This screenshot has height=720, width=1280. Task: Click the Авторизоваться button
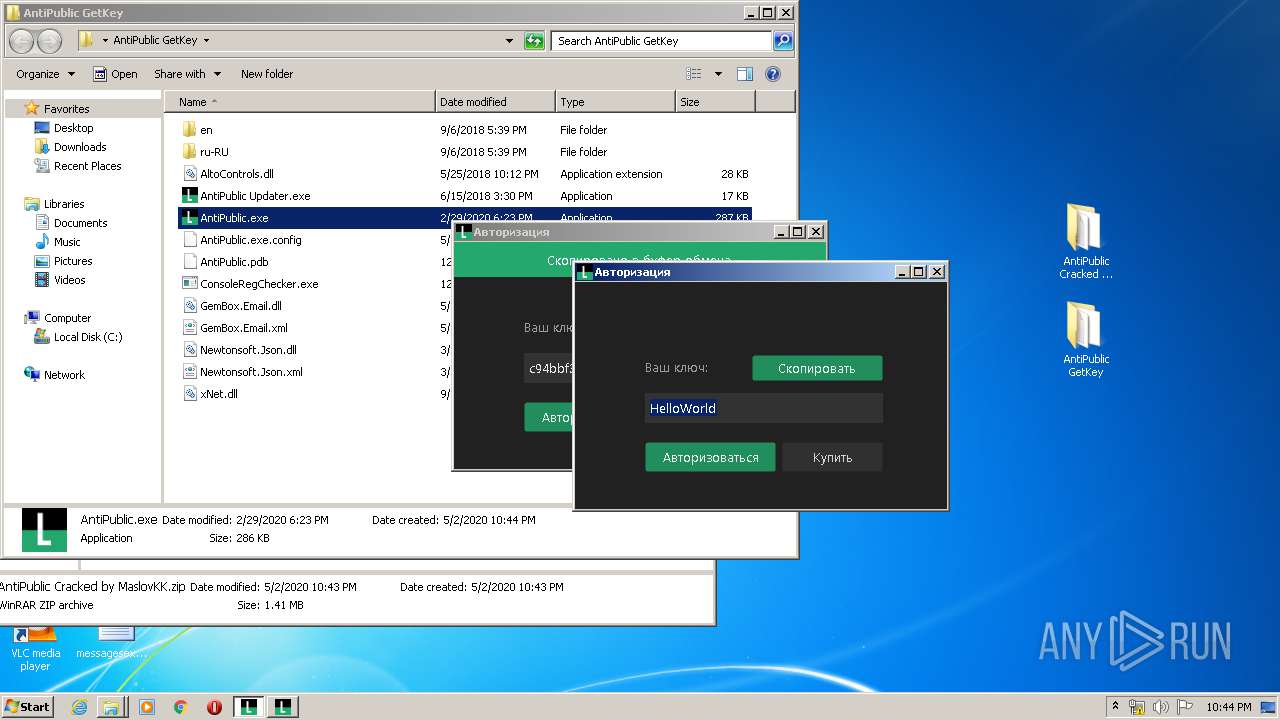click(x=710, y=457)
